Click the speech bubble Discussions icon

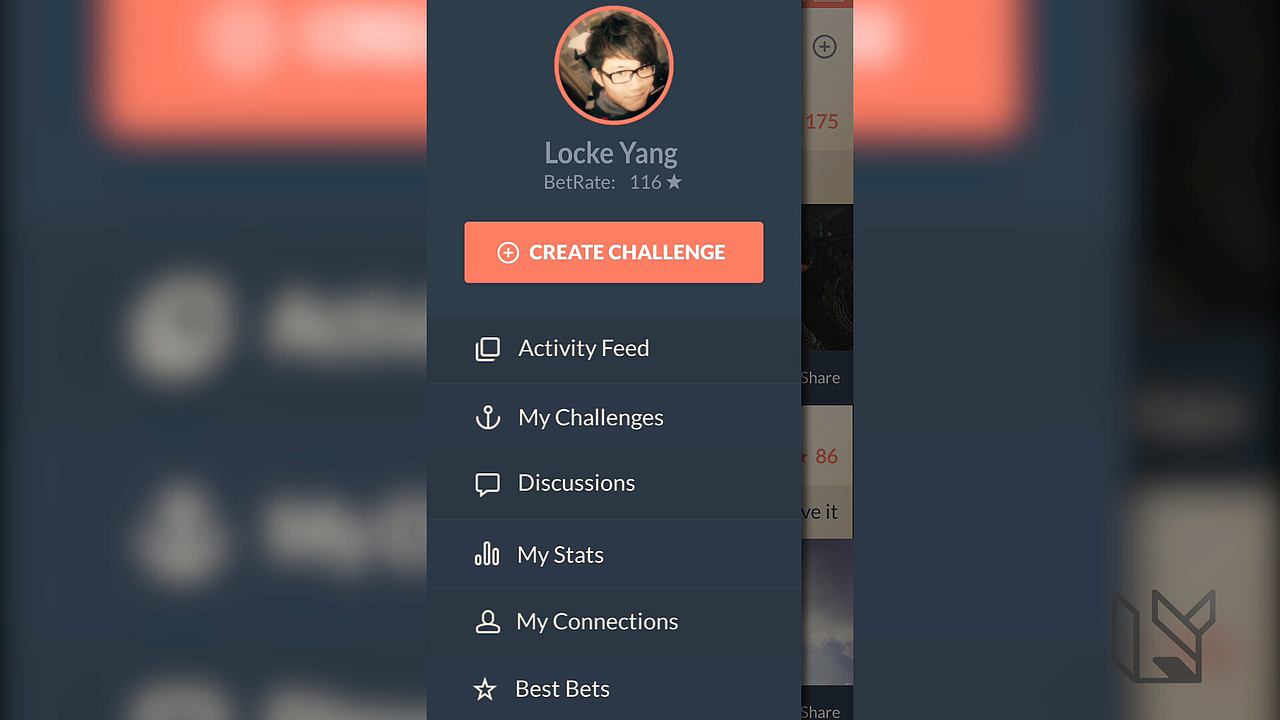(487, 485)
